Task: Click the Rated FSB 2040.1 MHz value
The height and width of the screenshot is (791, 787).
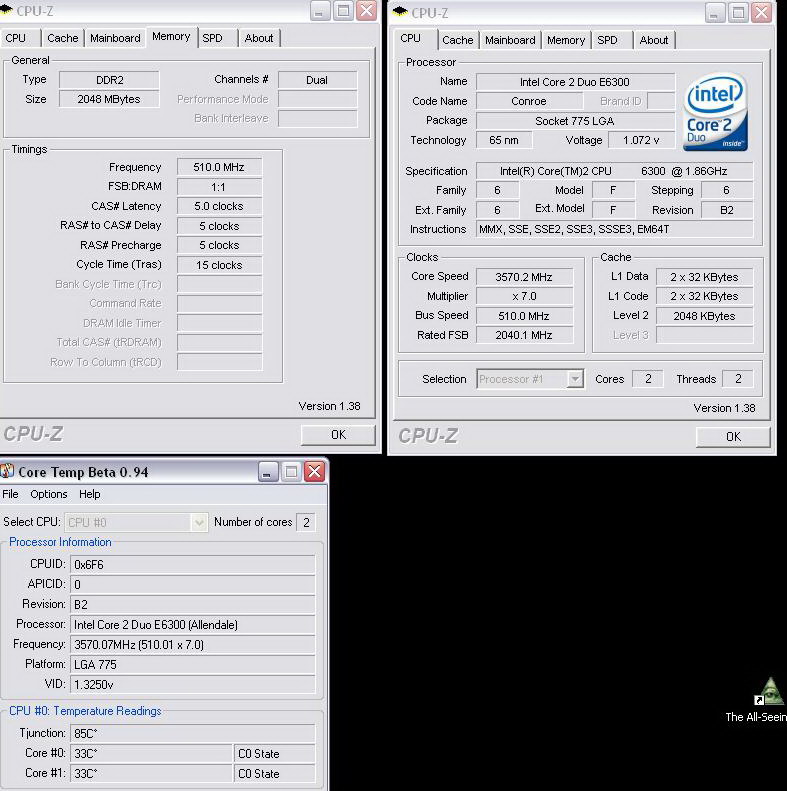Action: [x=524, y=335]
